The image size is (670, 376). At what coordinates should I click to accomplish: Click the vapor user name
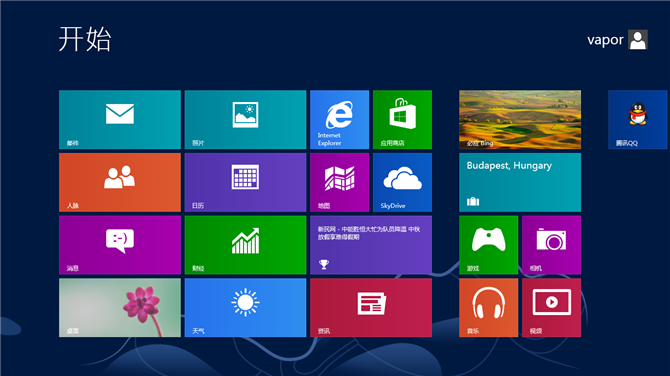click(605, 40)
